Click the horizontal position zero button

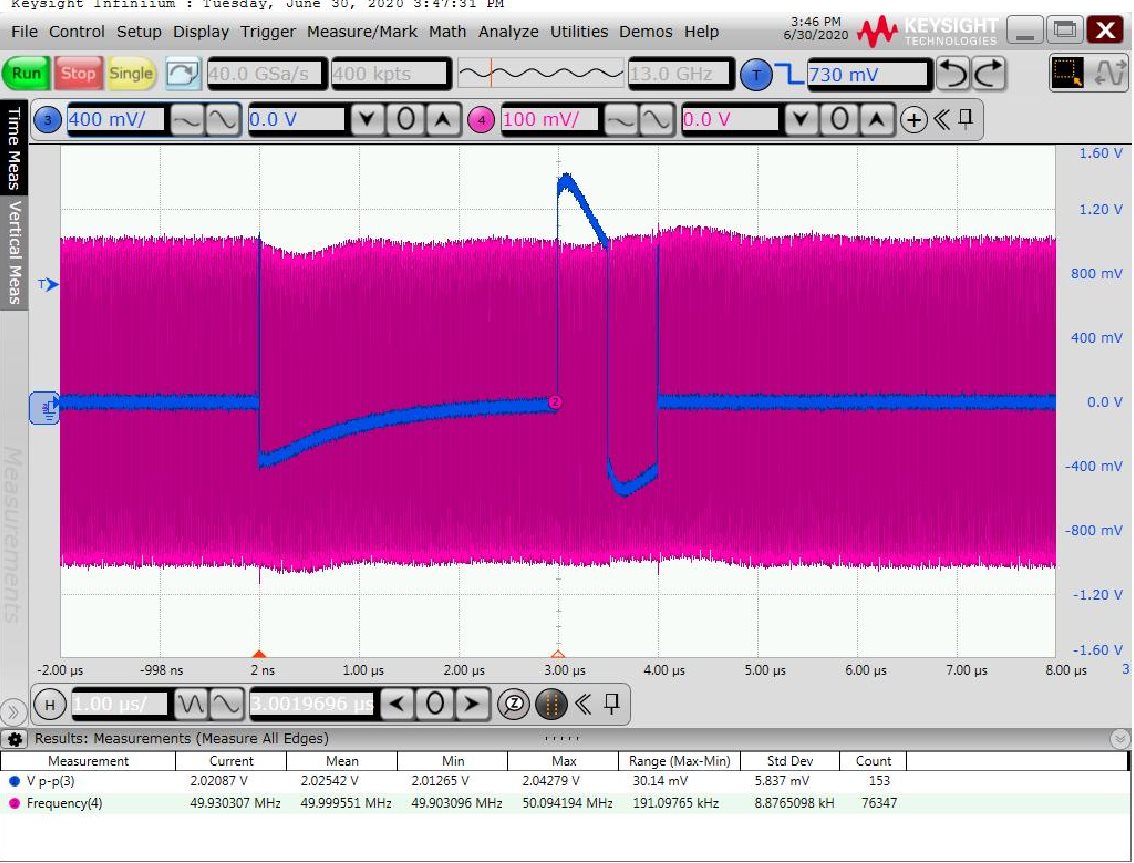point(435,703)
